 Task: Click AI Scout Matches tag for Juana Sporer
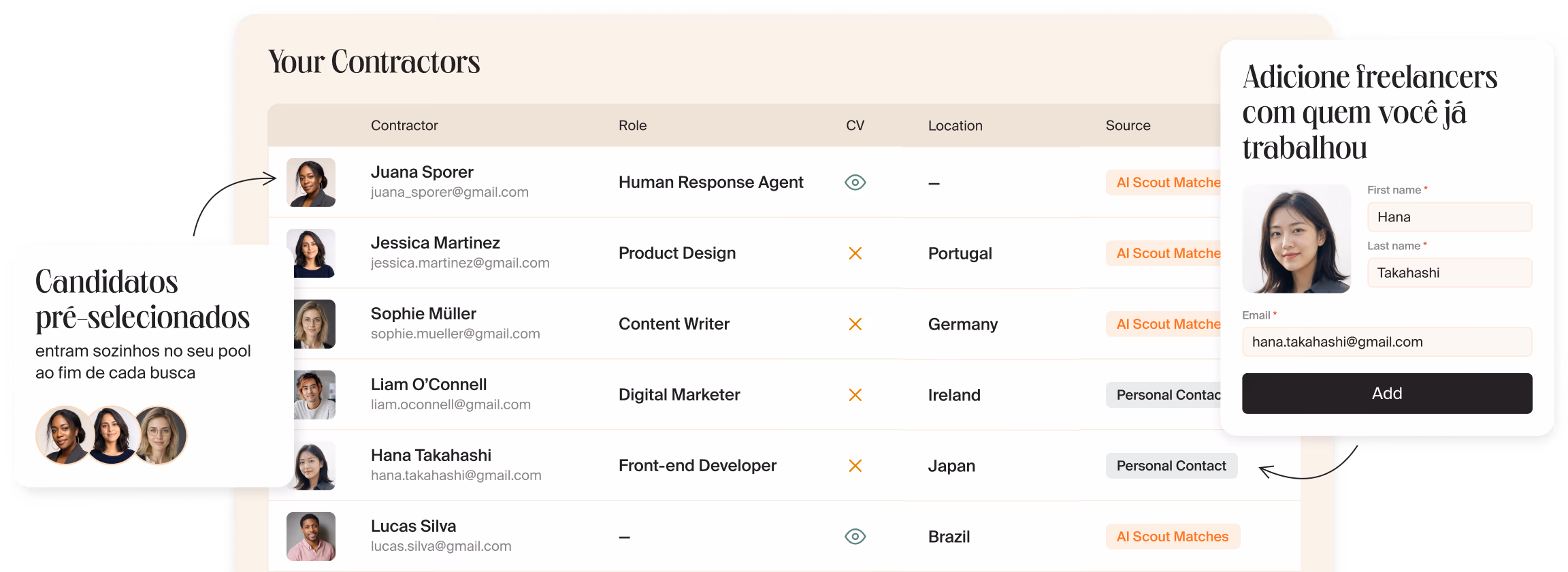1164,182
